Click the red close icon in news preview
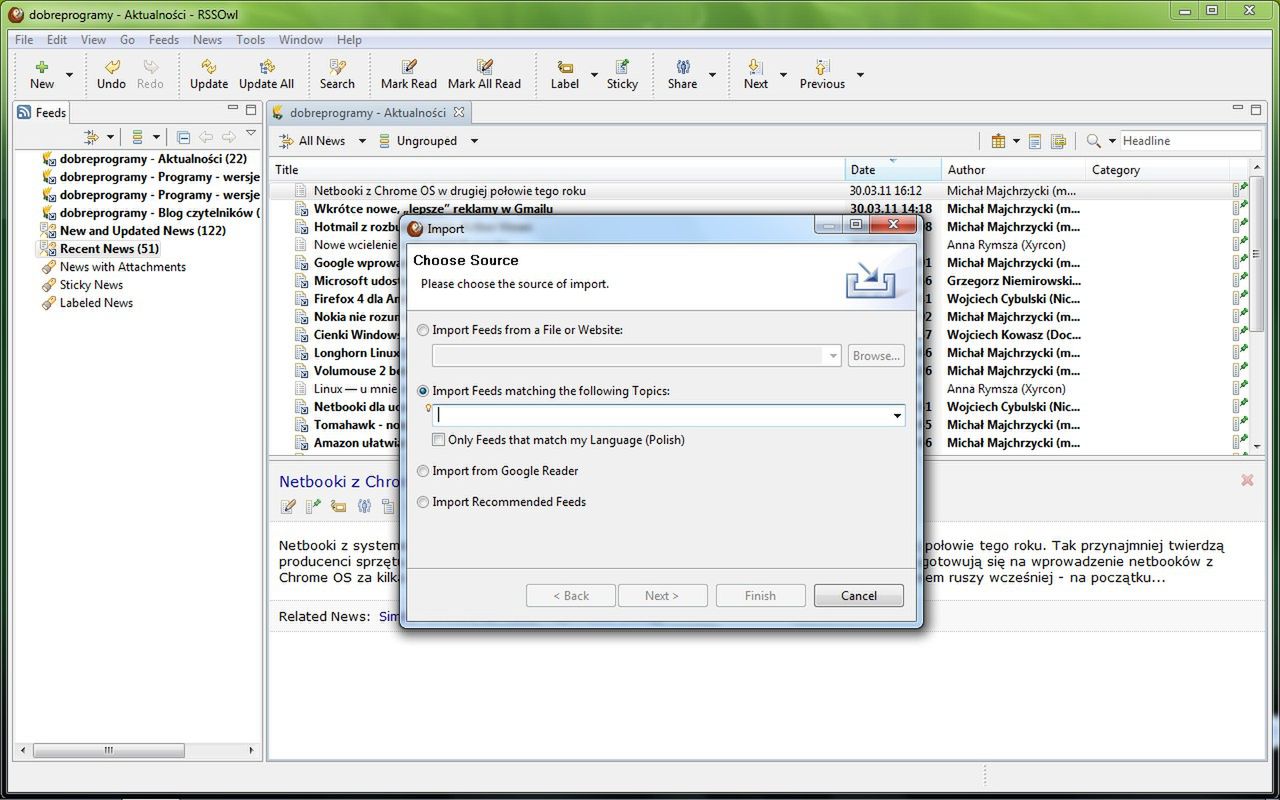Image resolution: width=1280 pixels, height=800 pixels. (x=1247, y=480)
